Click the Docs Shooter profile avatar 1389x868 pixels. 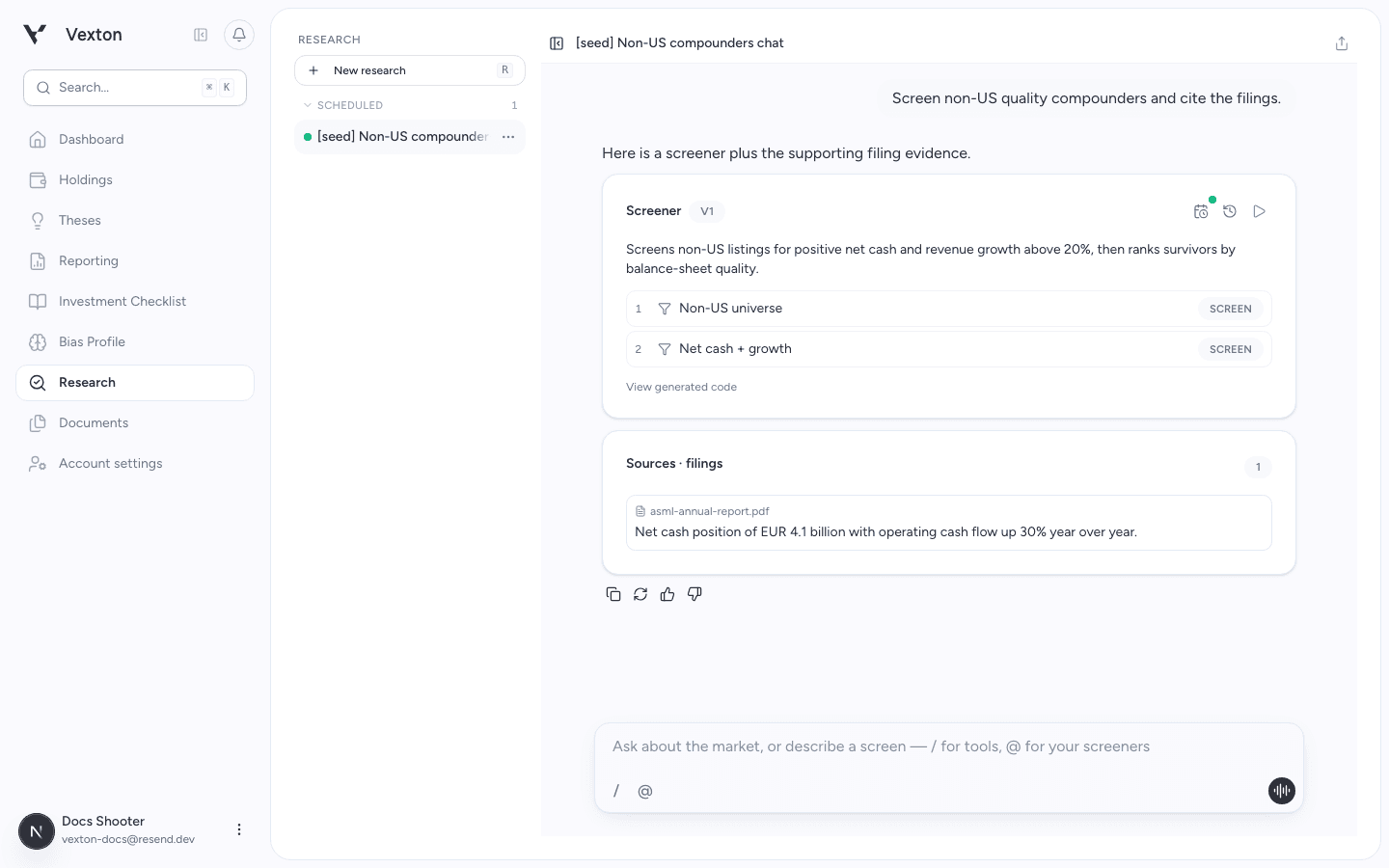(x=37, y=830)
